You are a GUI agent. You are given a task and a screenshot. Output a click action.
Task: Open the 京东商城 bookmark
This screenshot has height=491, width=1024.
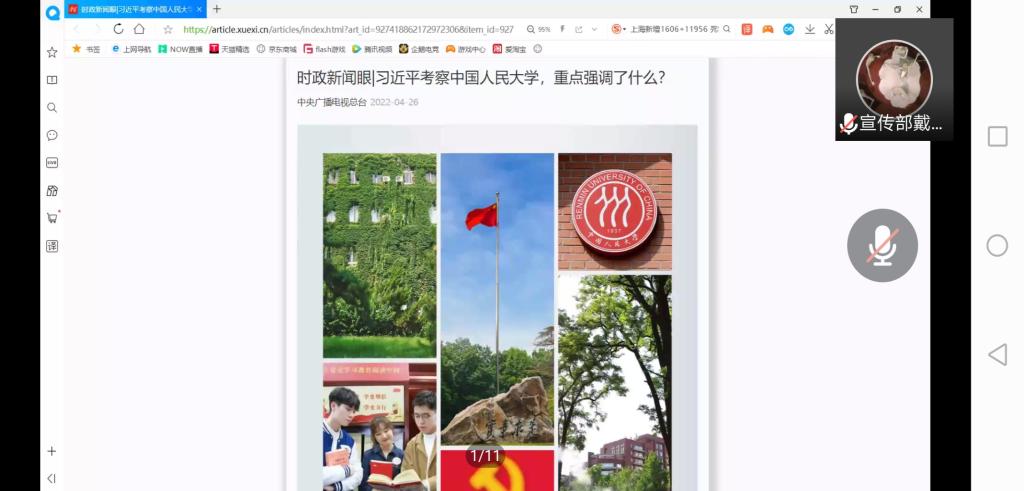click(x=277, y=49)
